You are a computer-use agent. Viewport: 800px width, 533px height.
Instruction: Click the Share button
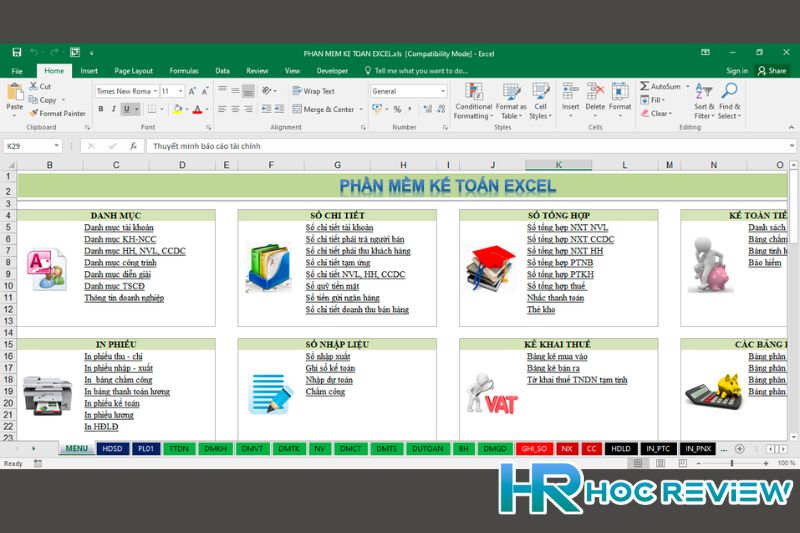[x=772, y=71]
